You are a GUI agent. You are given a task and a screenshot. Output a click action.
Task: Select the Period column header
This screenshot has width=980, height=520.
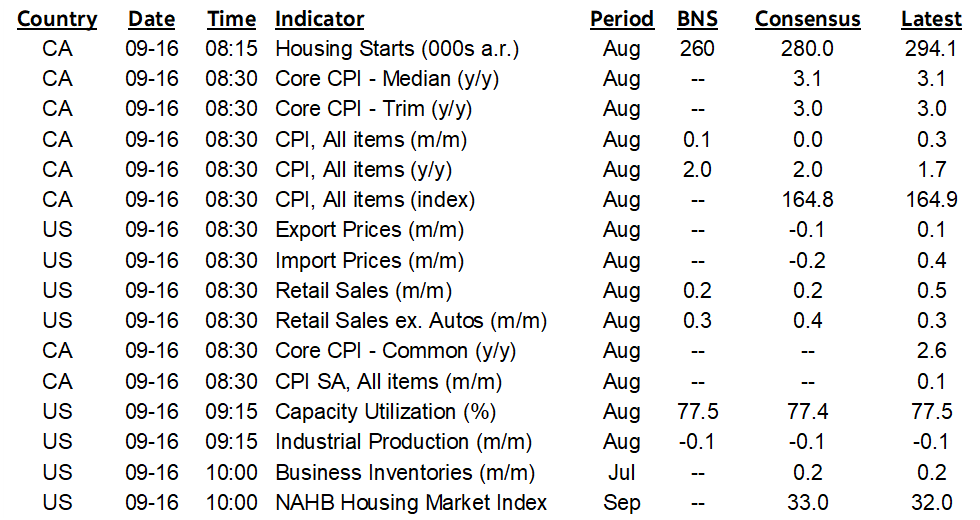pos(621,19)
